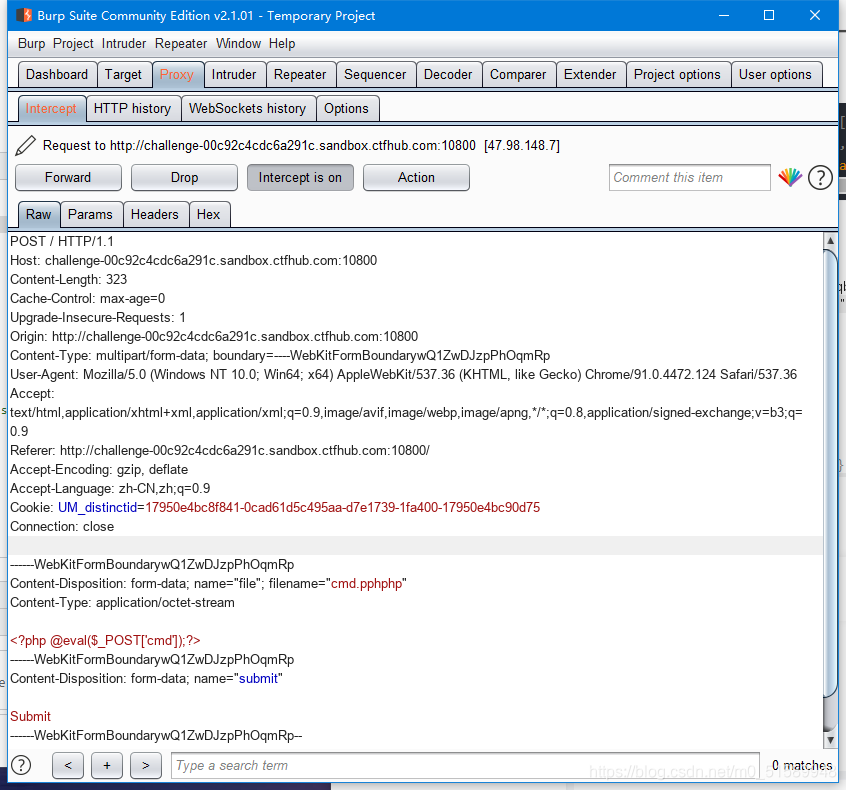Click the 0 matches search count

[x=802, y=765]
